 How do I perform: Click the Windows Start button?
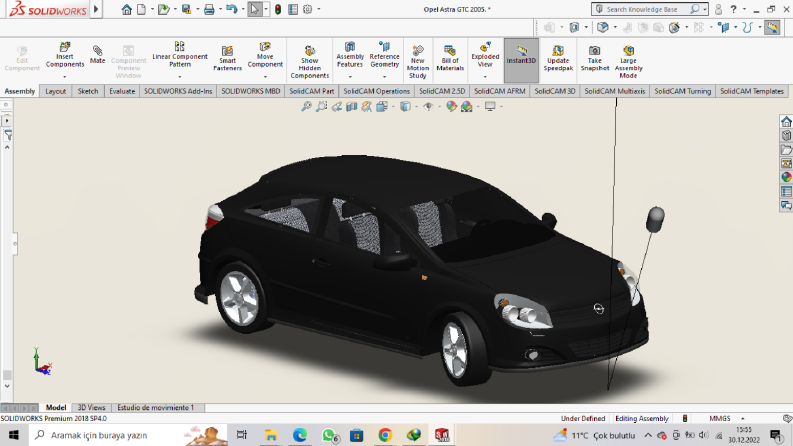click(x=14, y=435)
